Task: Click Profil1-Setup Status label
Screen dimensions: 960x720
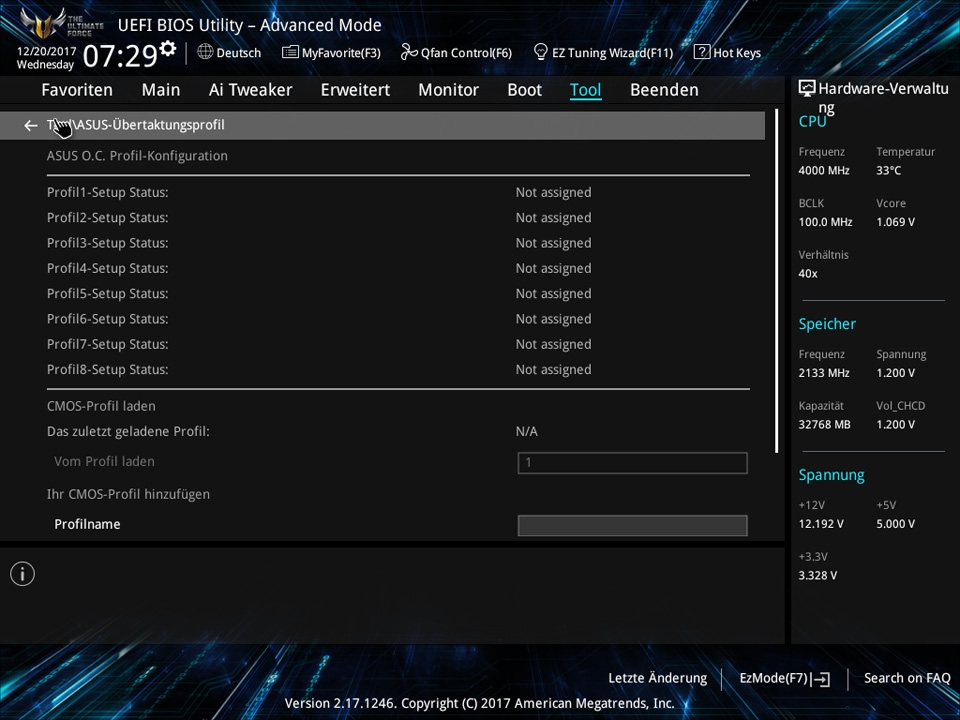Action: [x=108, y=192]
